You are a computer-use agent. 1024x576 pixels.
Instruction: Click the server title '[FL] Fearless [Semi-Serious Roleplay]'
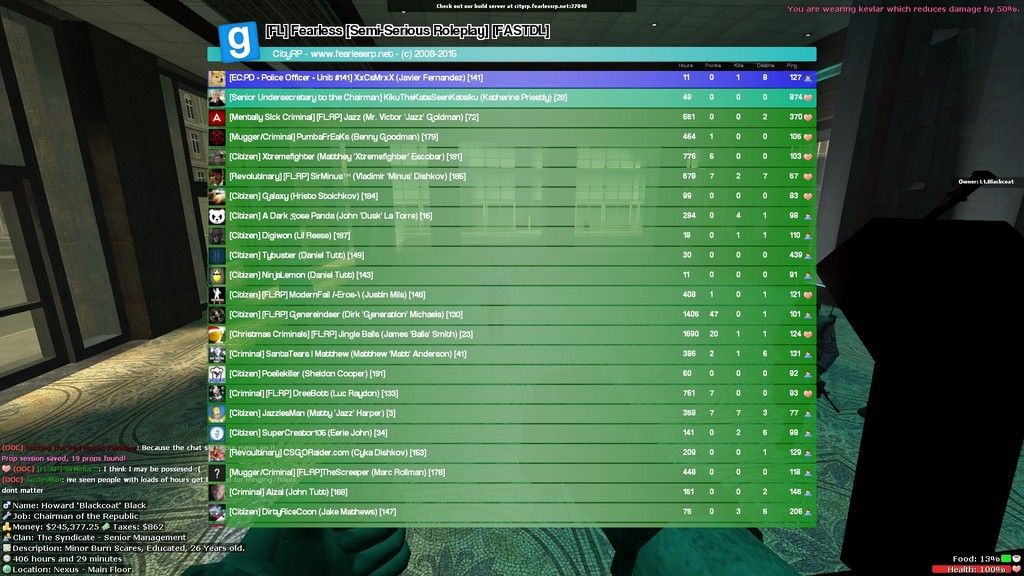(x=408, y=31)
